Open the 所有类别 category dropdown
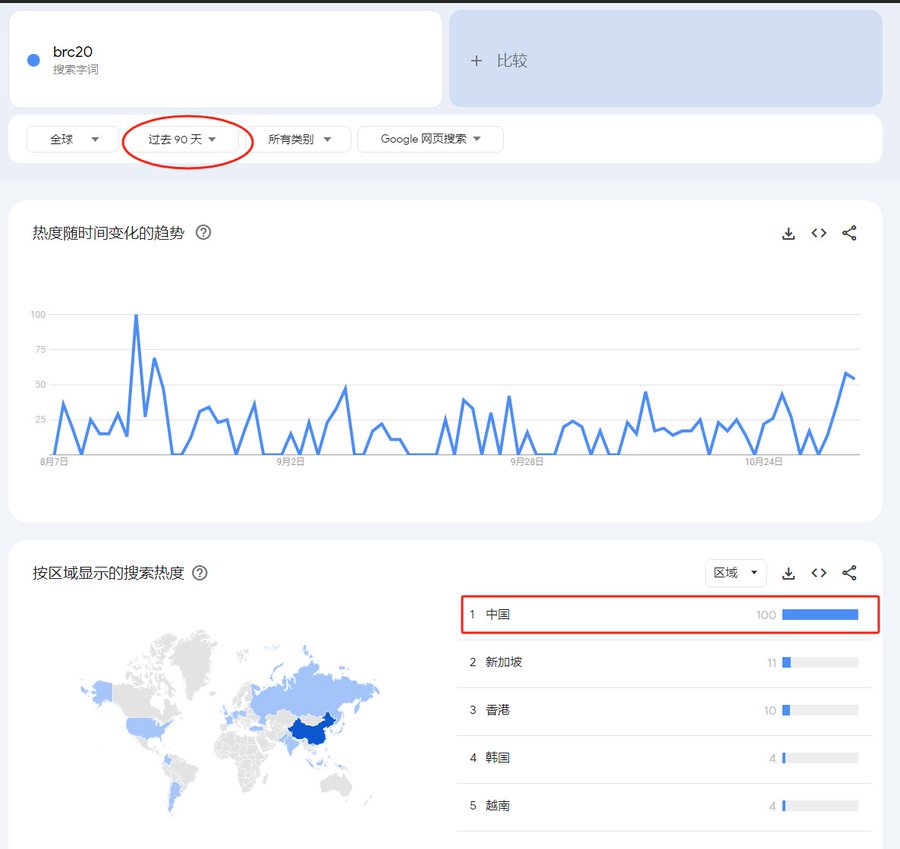This screenshot has width=900, height=849. click(x=299, y=139)
